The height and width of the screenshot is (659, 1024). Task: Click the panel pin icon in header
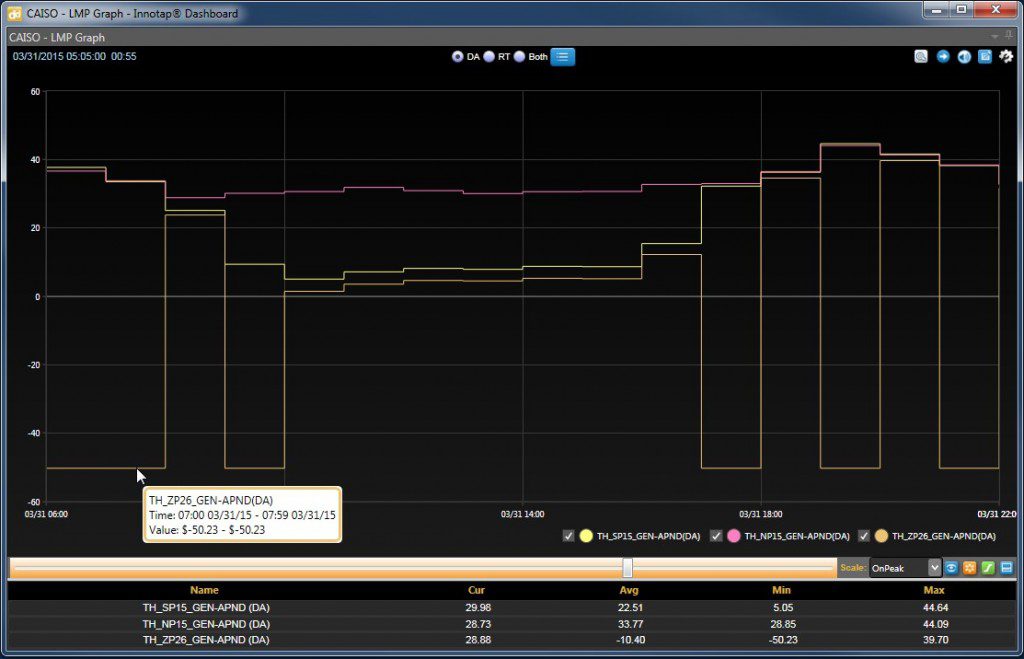click(x=1009, y=36)
